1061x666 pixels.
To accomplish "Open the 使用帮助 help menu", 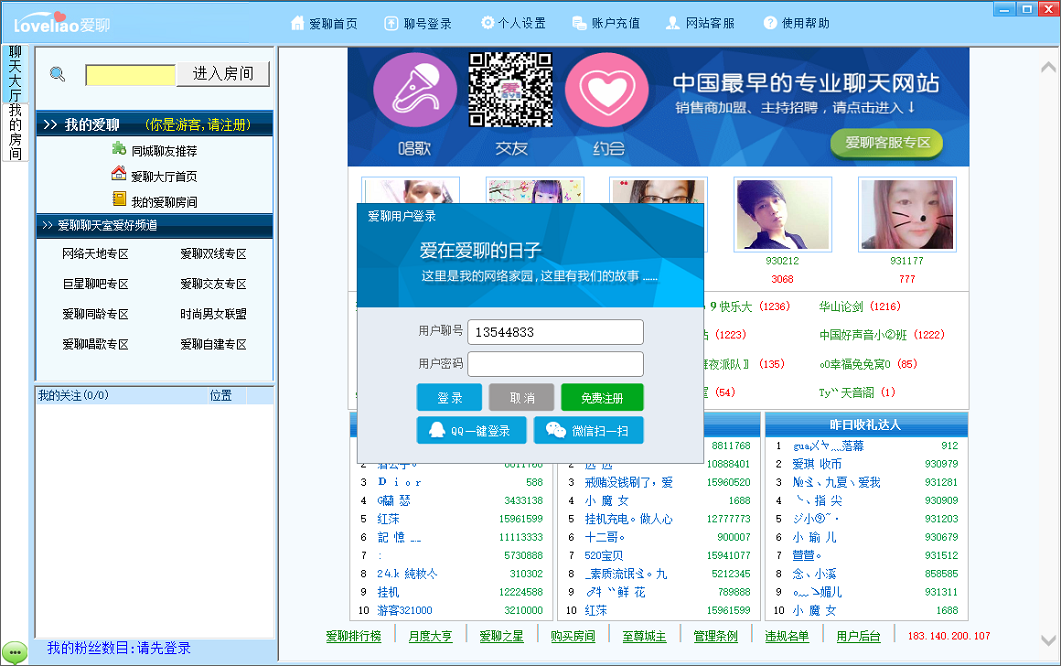I will click(x=795, y=20).
